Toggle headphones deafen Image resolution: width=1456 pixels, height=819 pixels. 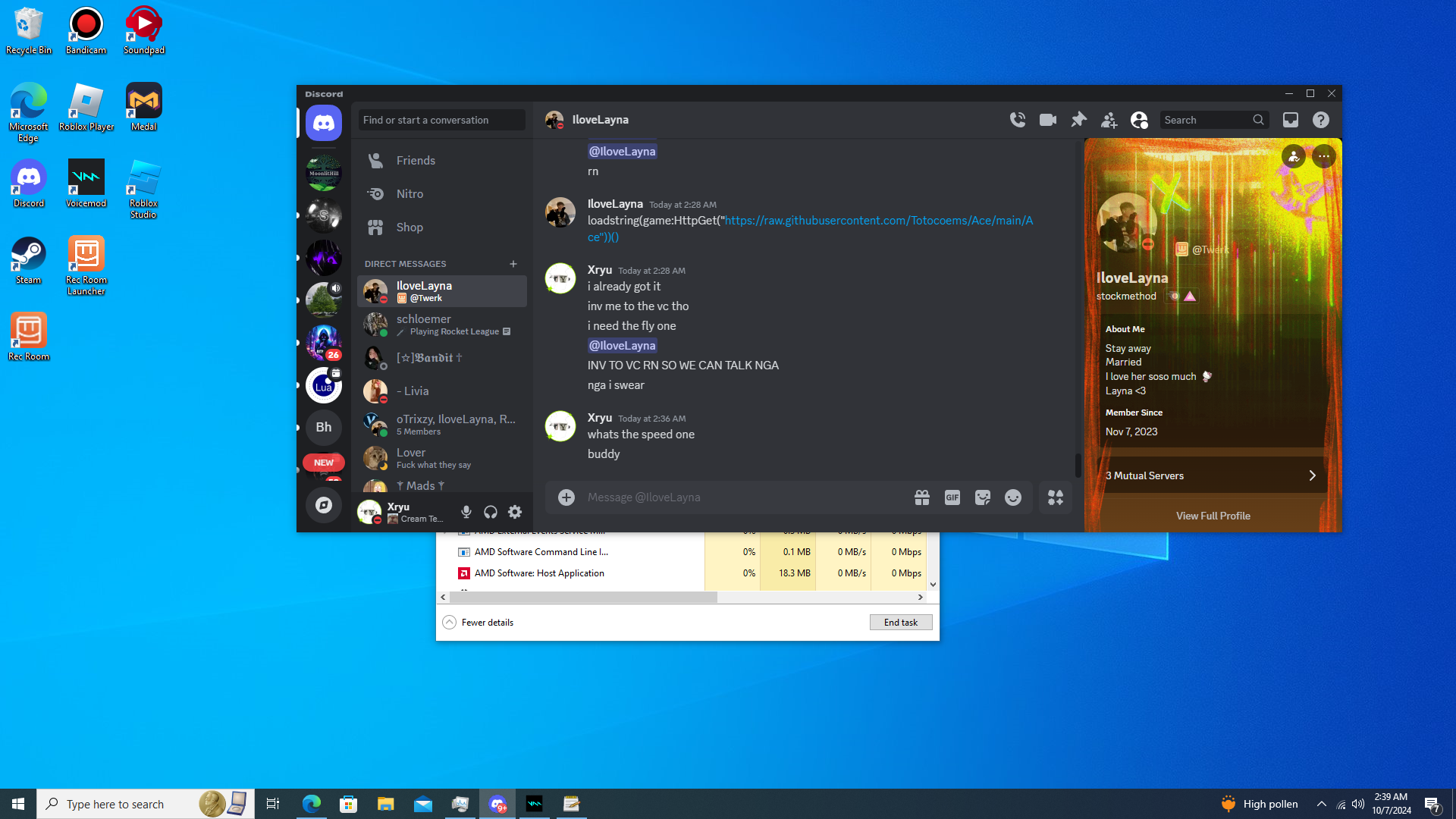[491, 513]
